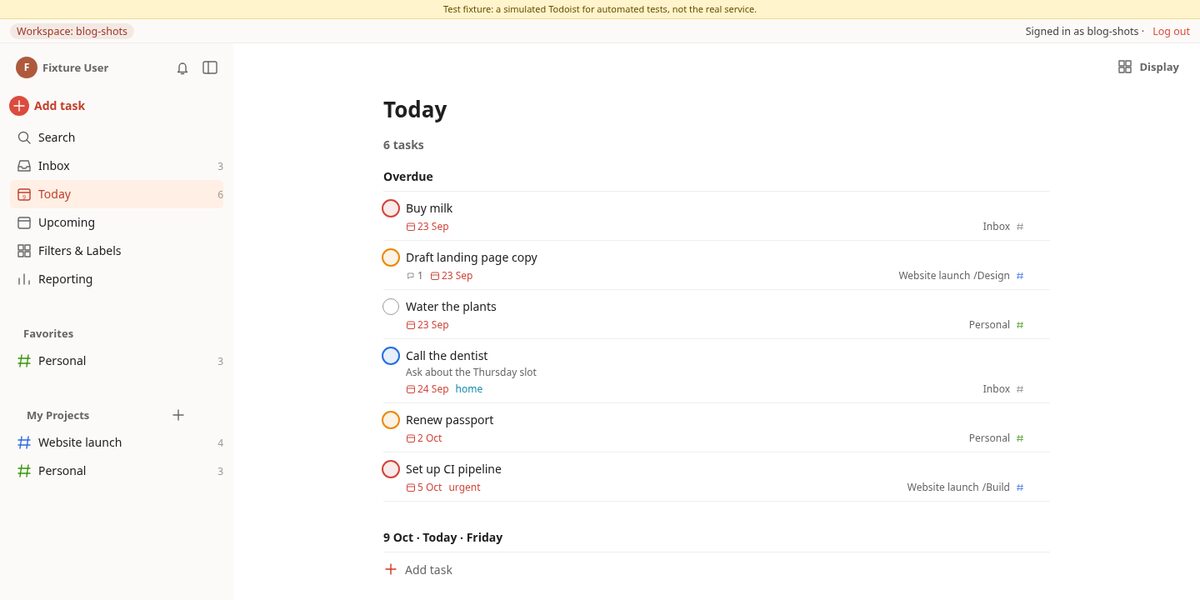Add a project with the plus icon
This screenshot has height=600, width=1200.
tap(178, 415)
